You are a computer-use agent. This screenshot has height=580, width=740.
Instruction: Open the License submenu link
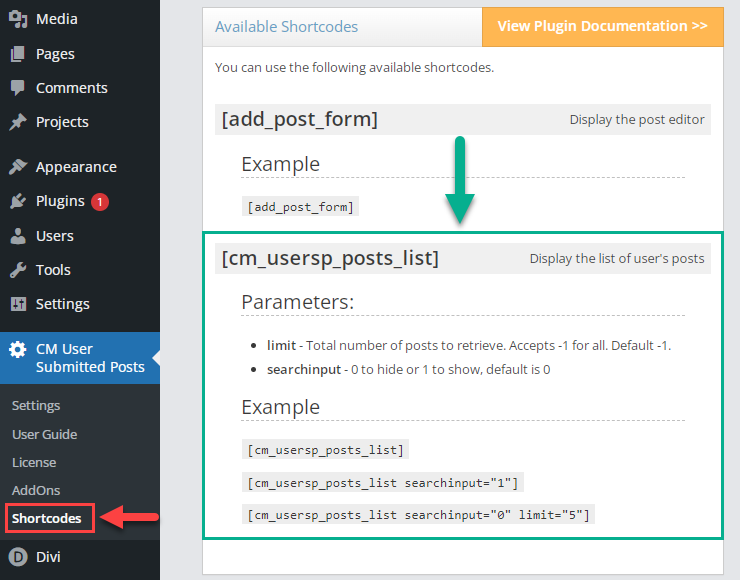pyautogui.click(x=34, y=462)
